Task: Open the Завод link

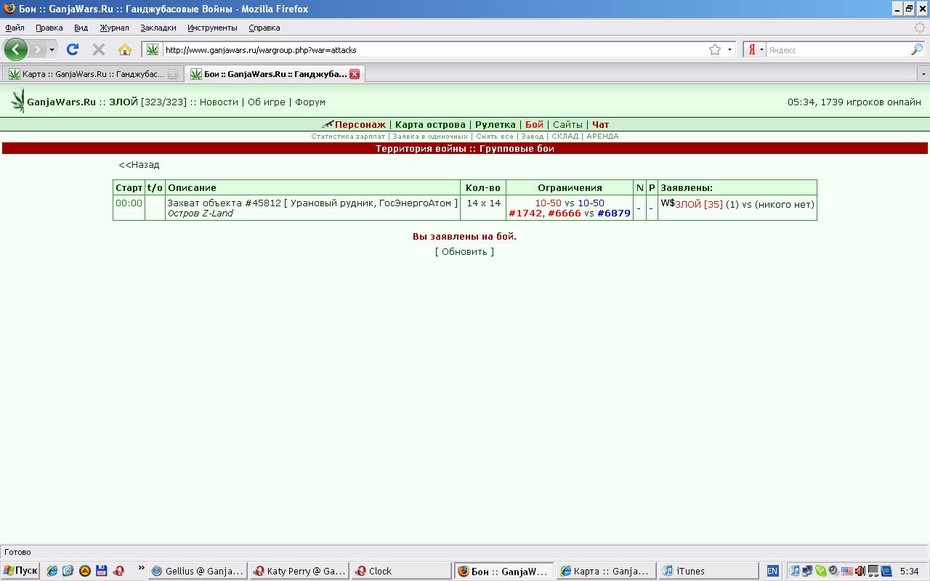Action: tap(532, 136)
